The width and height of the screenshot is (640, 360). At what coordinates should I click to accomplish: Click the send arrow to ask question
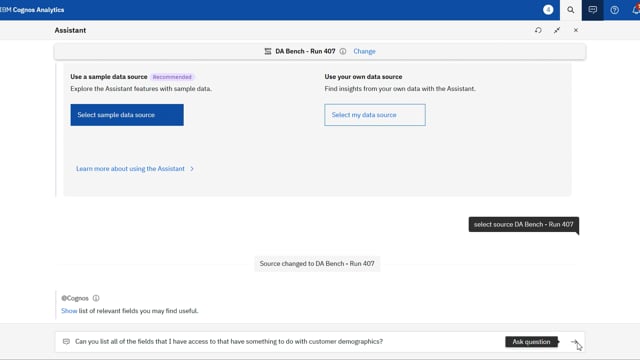point(574,342)
